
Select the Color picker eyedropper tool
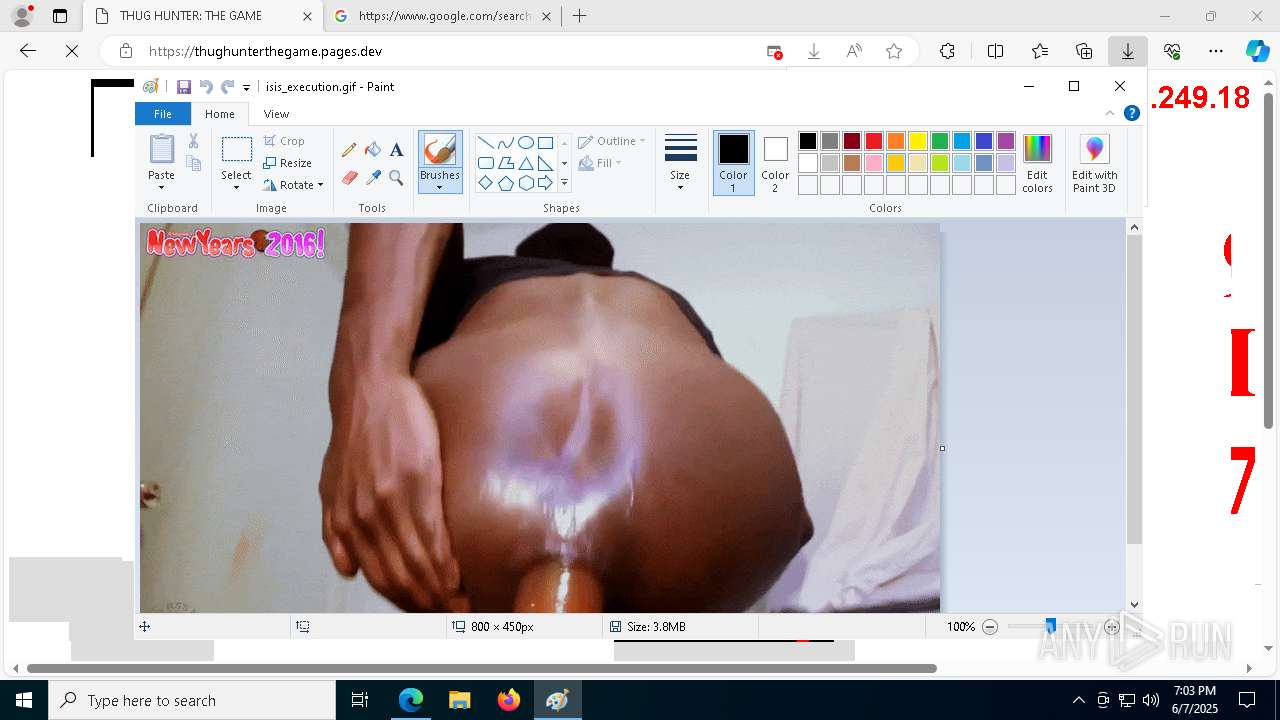tap(373, 178)
